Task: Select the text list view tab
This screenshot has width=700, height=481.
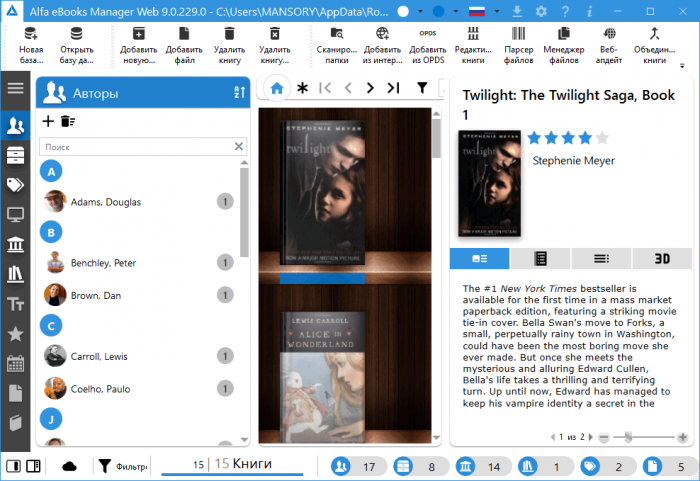Action: pos(601,258)
